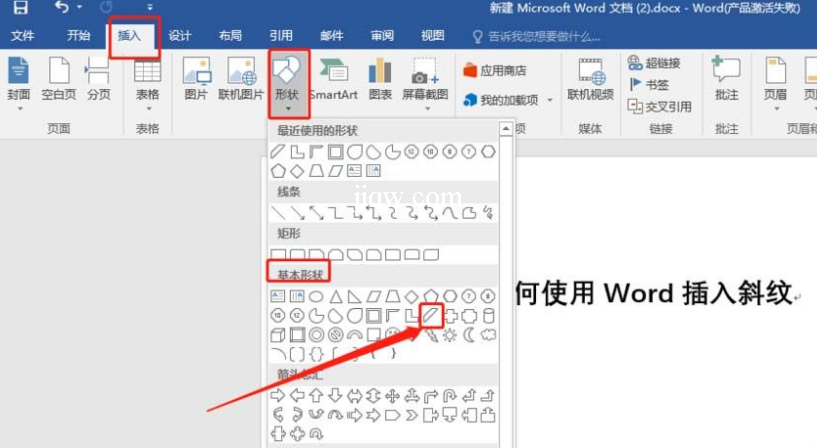Select the chevron arrow shape
This screenshot has width=817, height=448.
click(412, 415)
